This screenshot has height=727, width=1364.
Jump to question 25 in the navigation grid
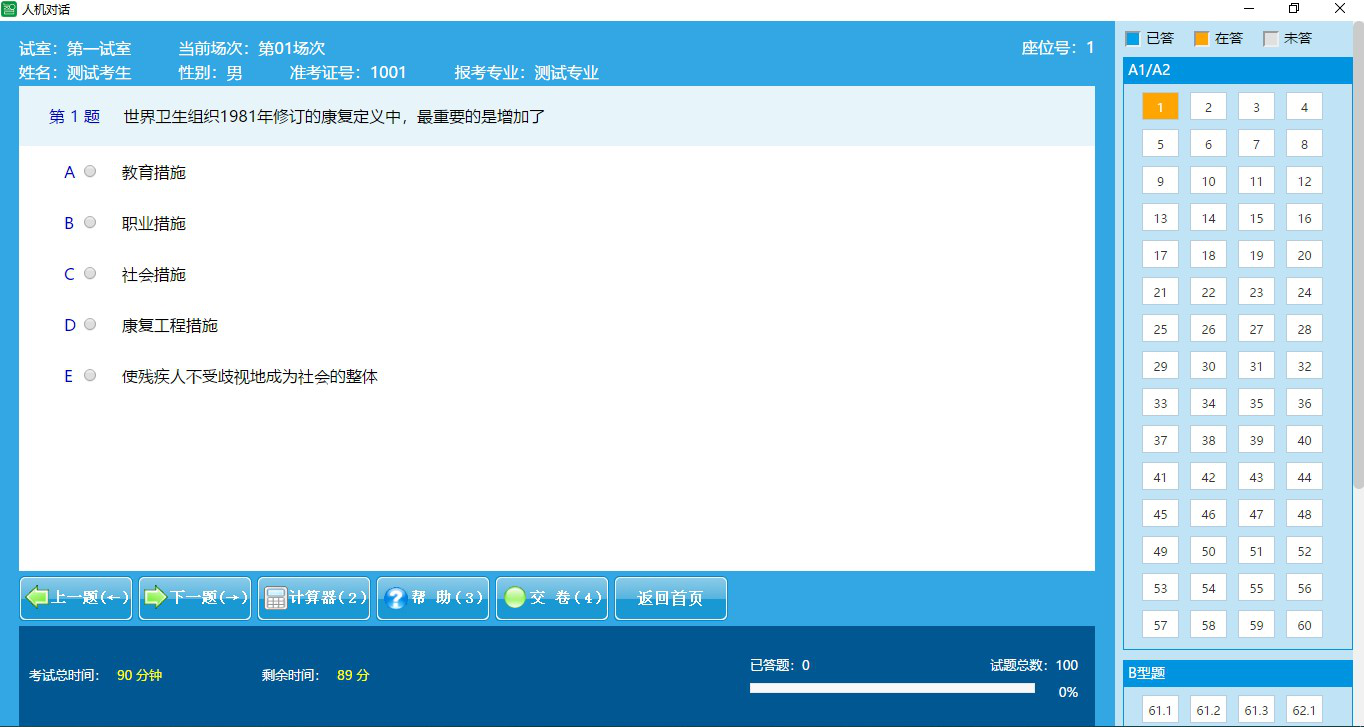pos(1159,328)
